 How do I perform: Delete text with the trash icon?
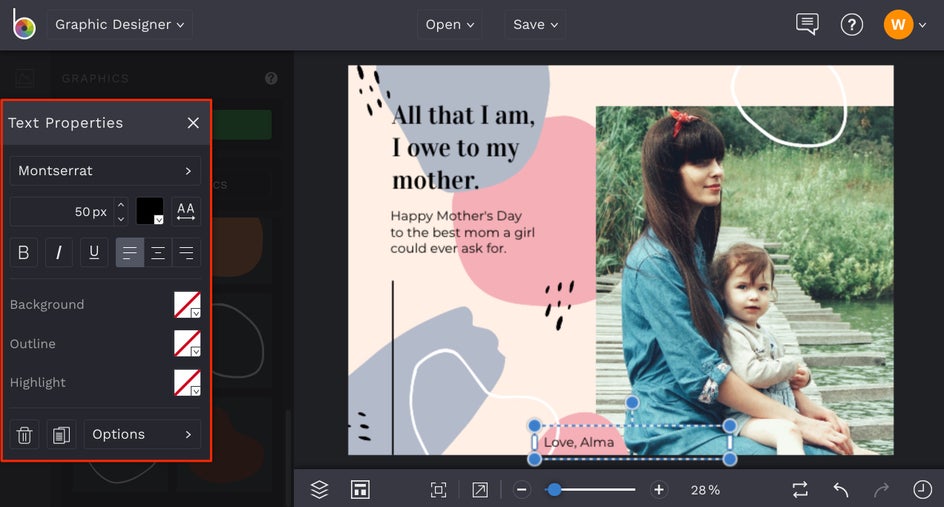[x=24, y=435]
